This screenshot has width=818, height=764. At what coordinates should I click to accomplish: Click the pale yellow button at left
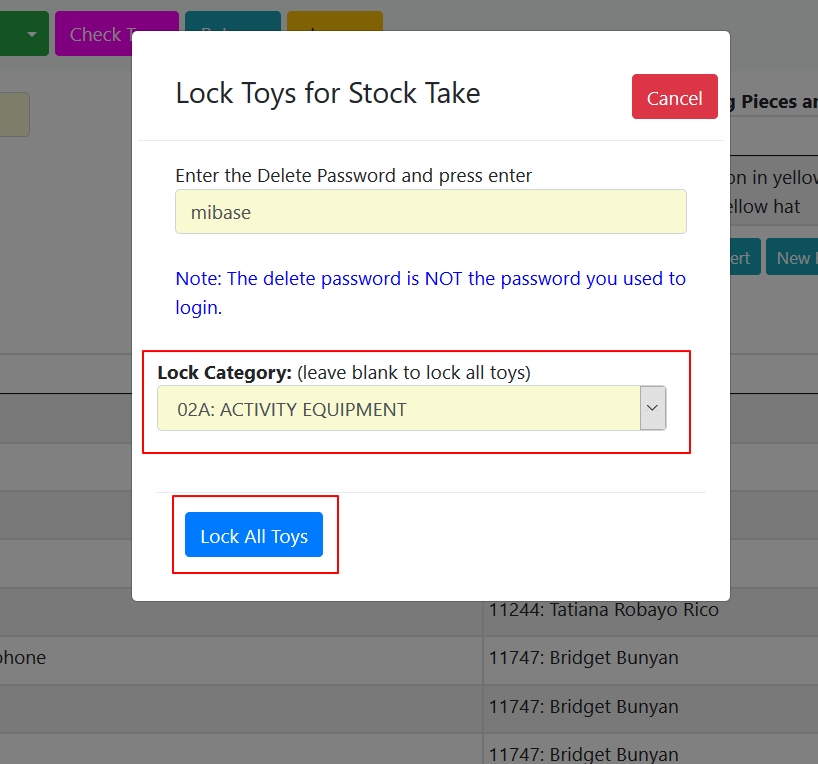(14, 114)
